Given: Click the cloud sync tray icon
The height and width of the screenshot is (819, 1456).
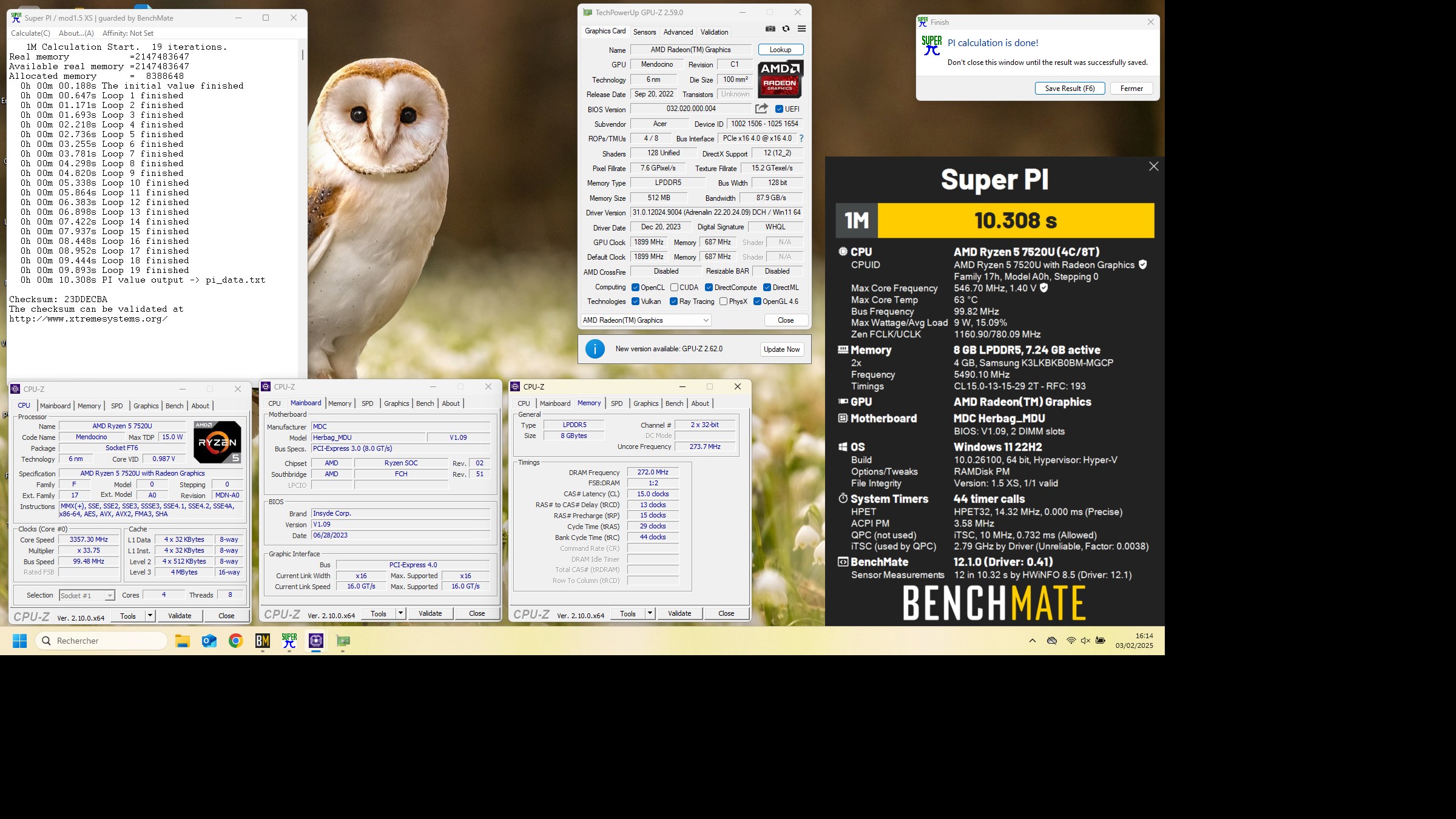Looking at the screenshot, I should pyautogui.click(x=1052, y=641).
